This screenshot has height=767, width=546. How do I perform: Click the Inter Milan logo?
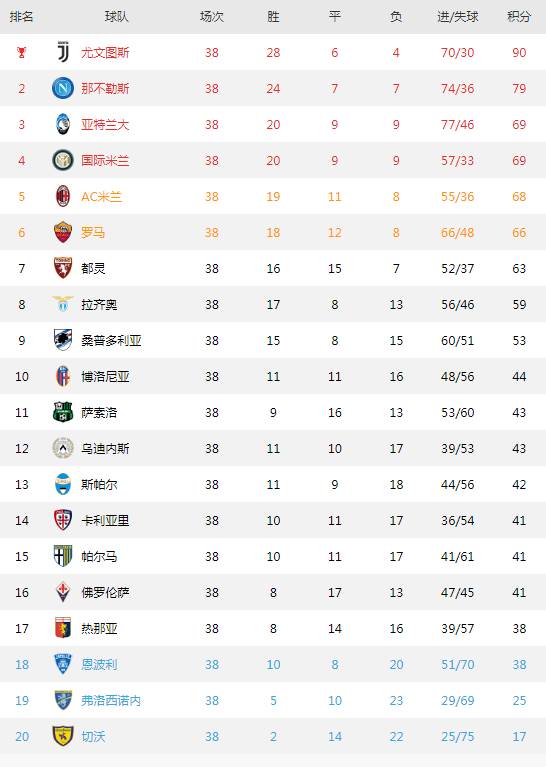63,160
